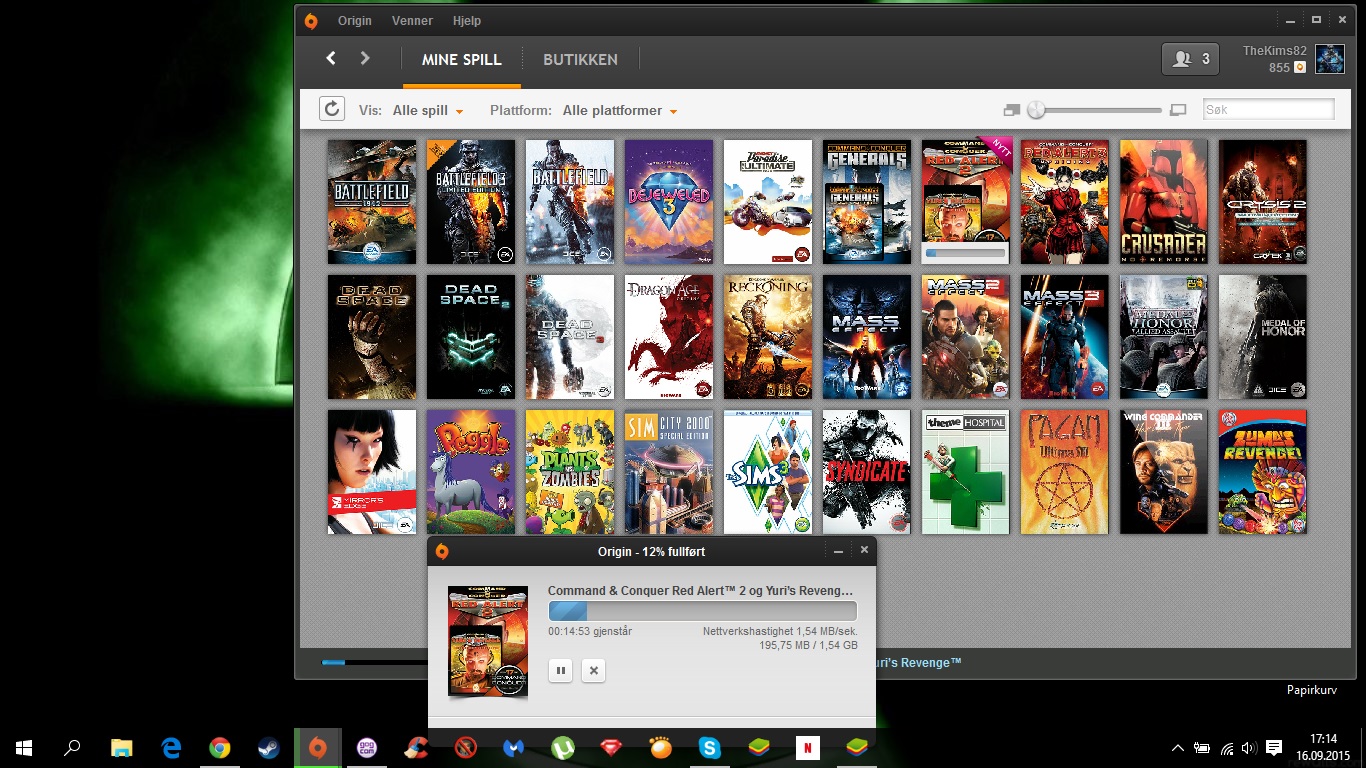1366x768 pixels.
Task: Select the downloading Red Alert 2 library tile
Action: coord(966,202)
